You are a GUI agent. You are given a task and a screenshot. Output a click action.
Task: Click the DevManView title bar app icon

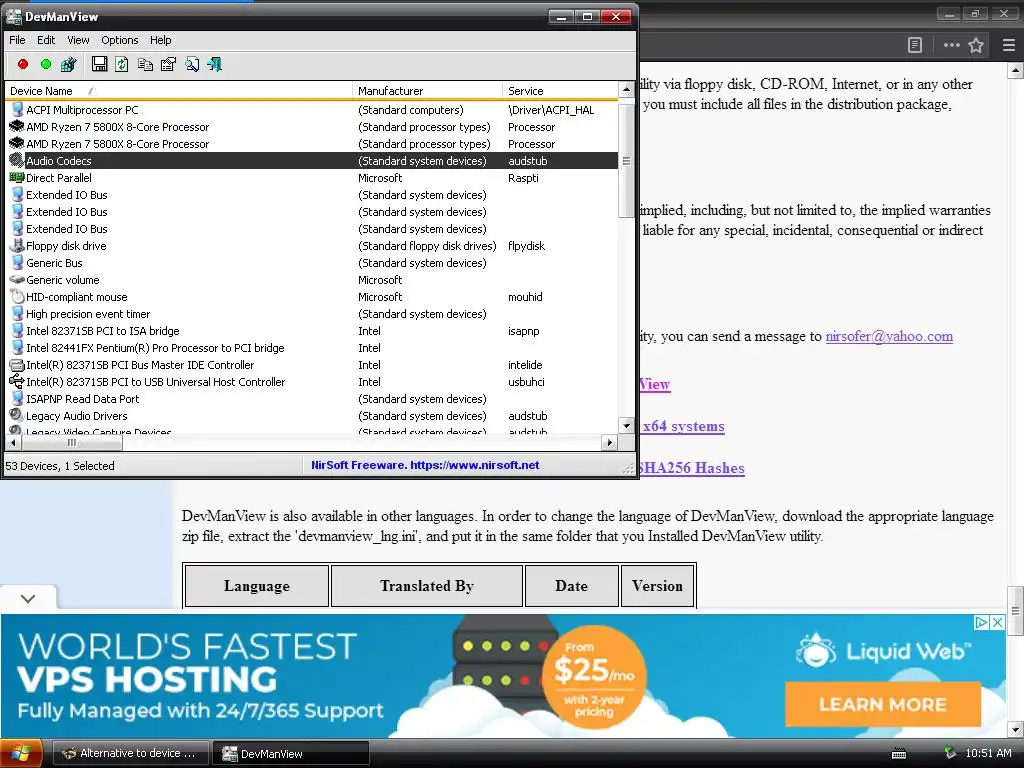coord(14,16)
